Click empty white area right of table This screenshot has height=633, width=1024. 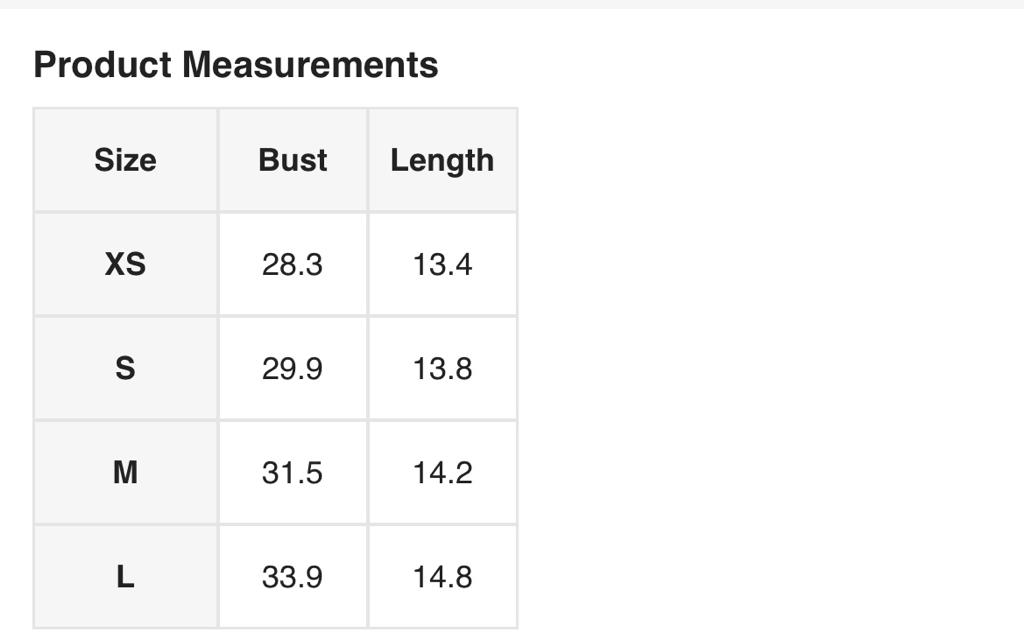(770, 350)
